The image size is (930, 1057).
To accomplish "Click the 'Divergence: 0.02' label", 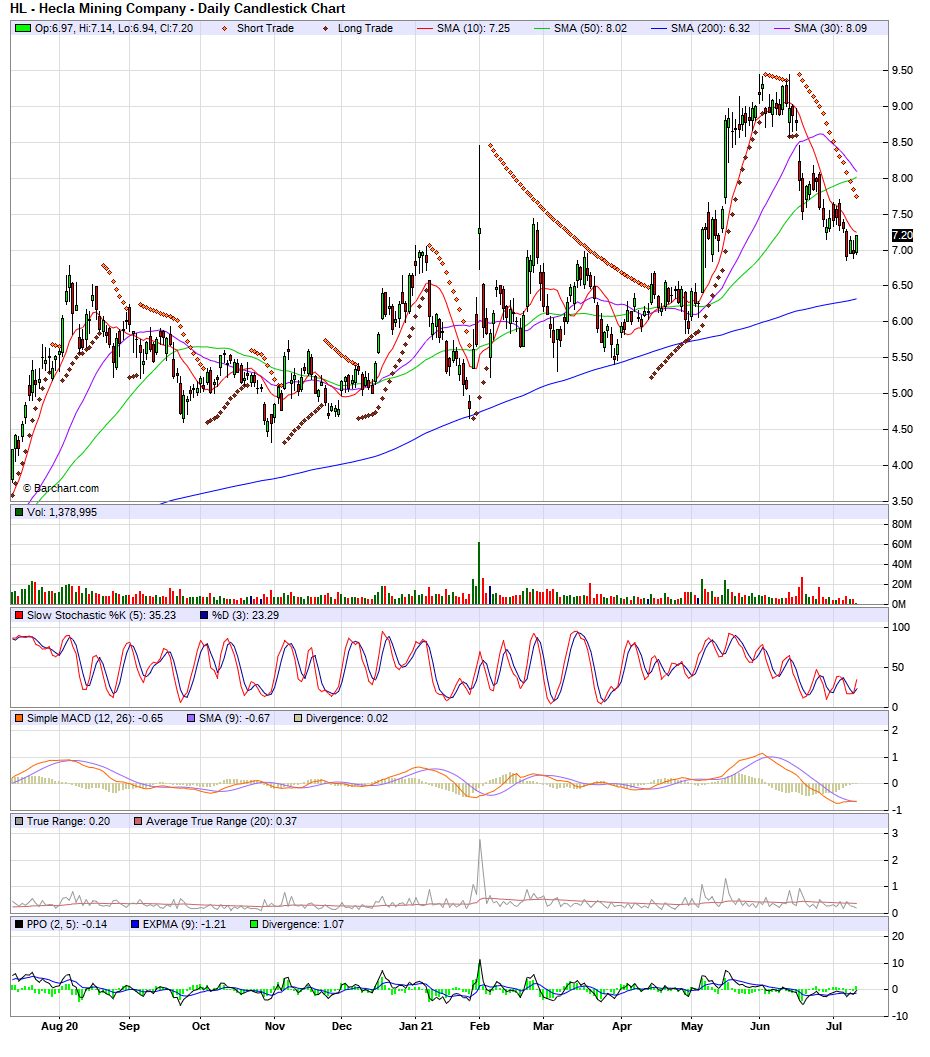I will 347,719.
